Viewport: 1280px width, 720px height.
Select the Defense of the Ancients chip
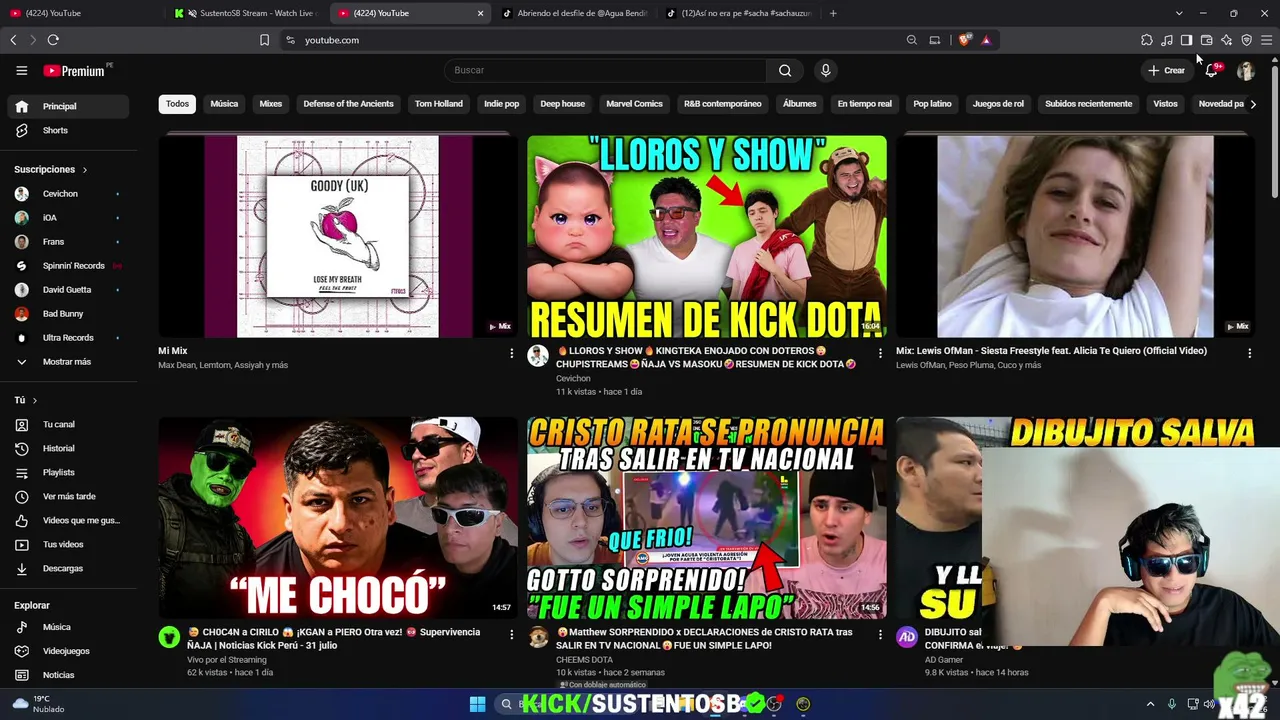(x=348, y=104)
